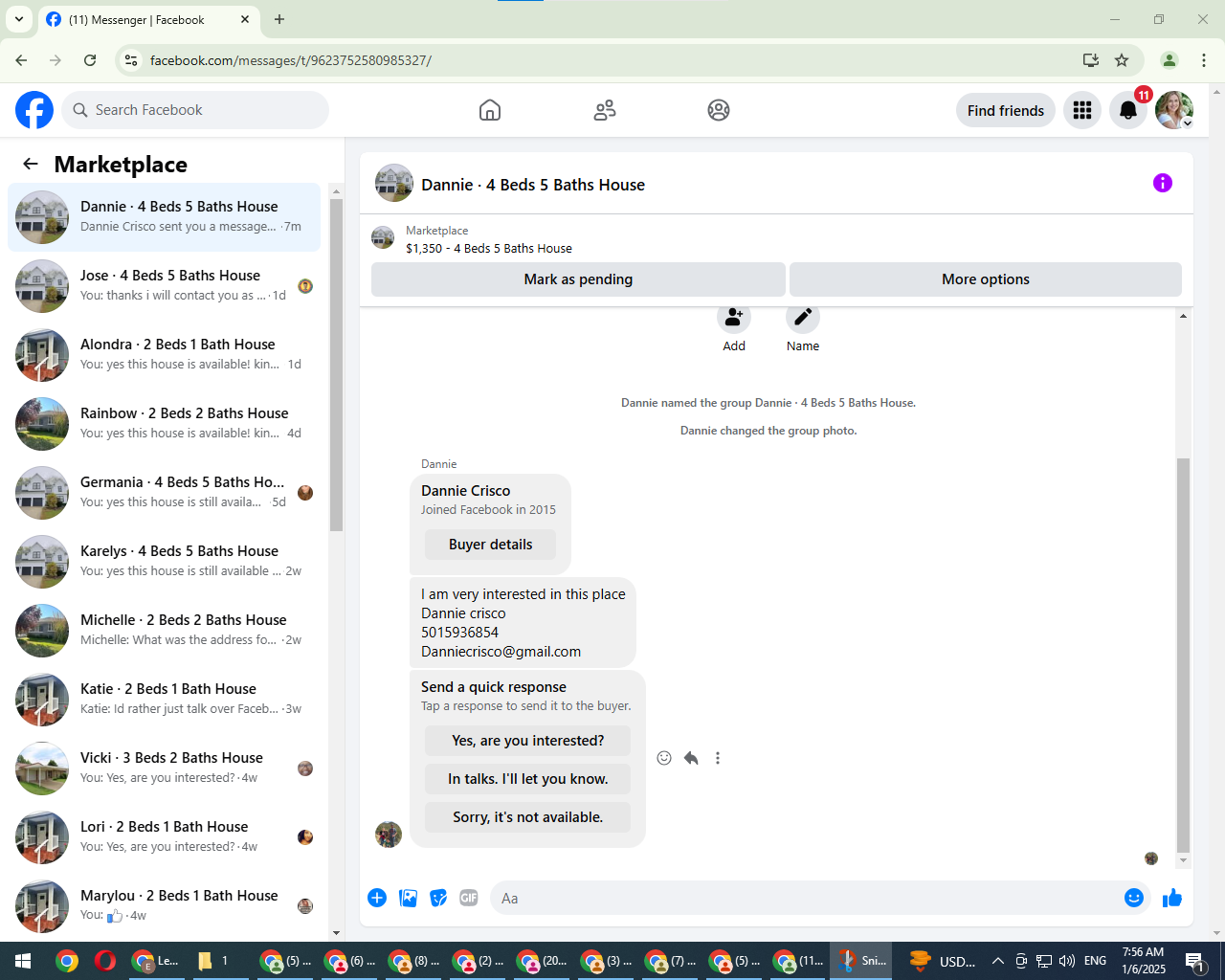Open conversation information purple icon
The image size is (1225, 980).
(x=1163, y=183)
